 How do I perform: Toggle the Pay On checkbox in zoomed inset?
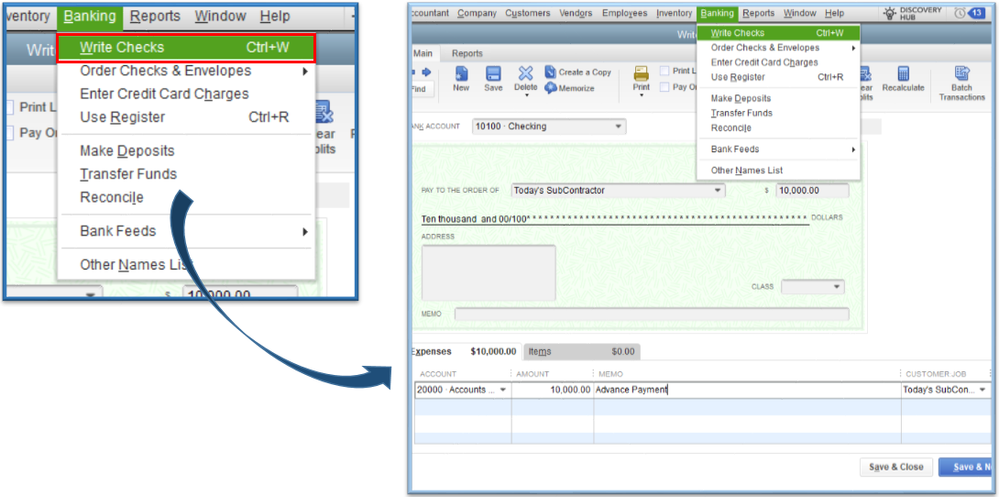pyautogui.click(x=9, y=133)
